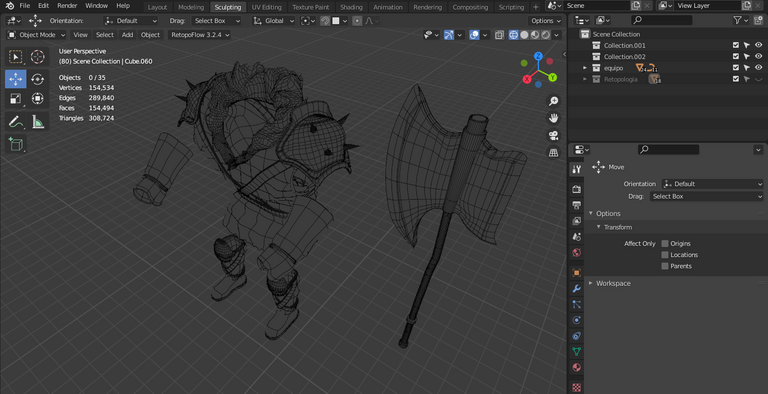Switch to the Modeling workspace tab

pyautogui.click(x=191, y=7)
